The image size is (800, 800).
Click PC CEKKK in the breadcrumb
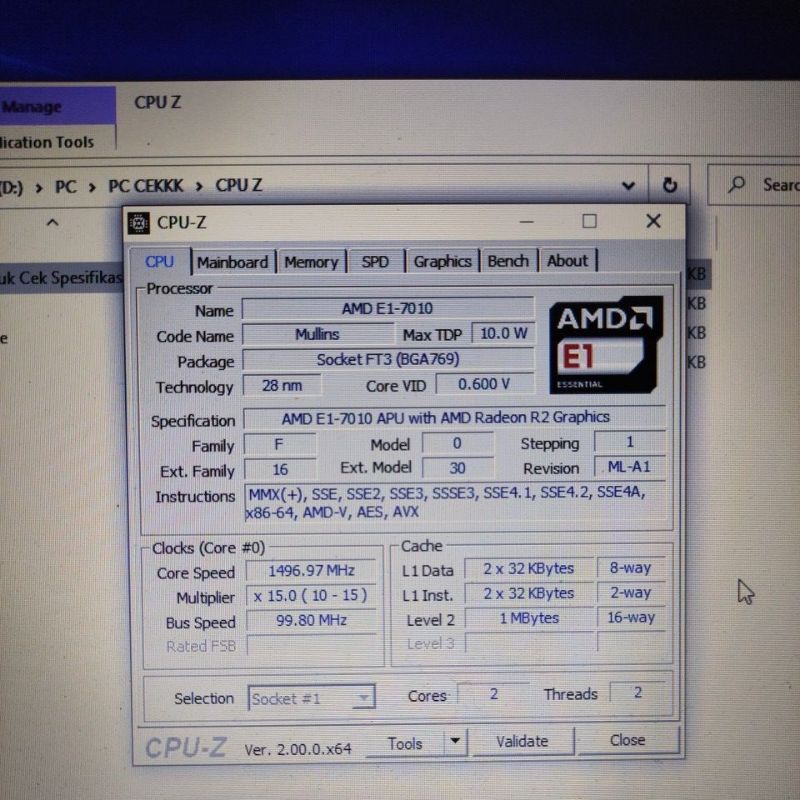[145, 186]
